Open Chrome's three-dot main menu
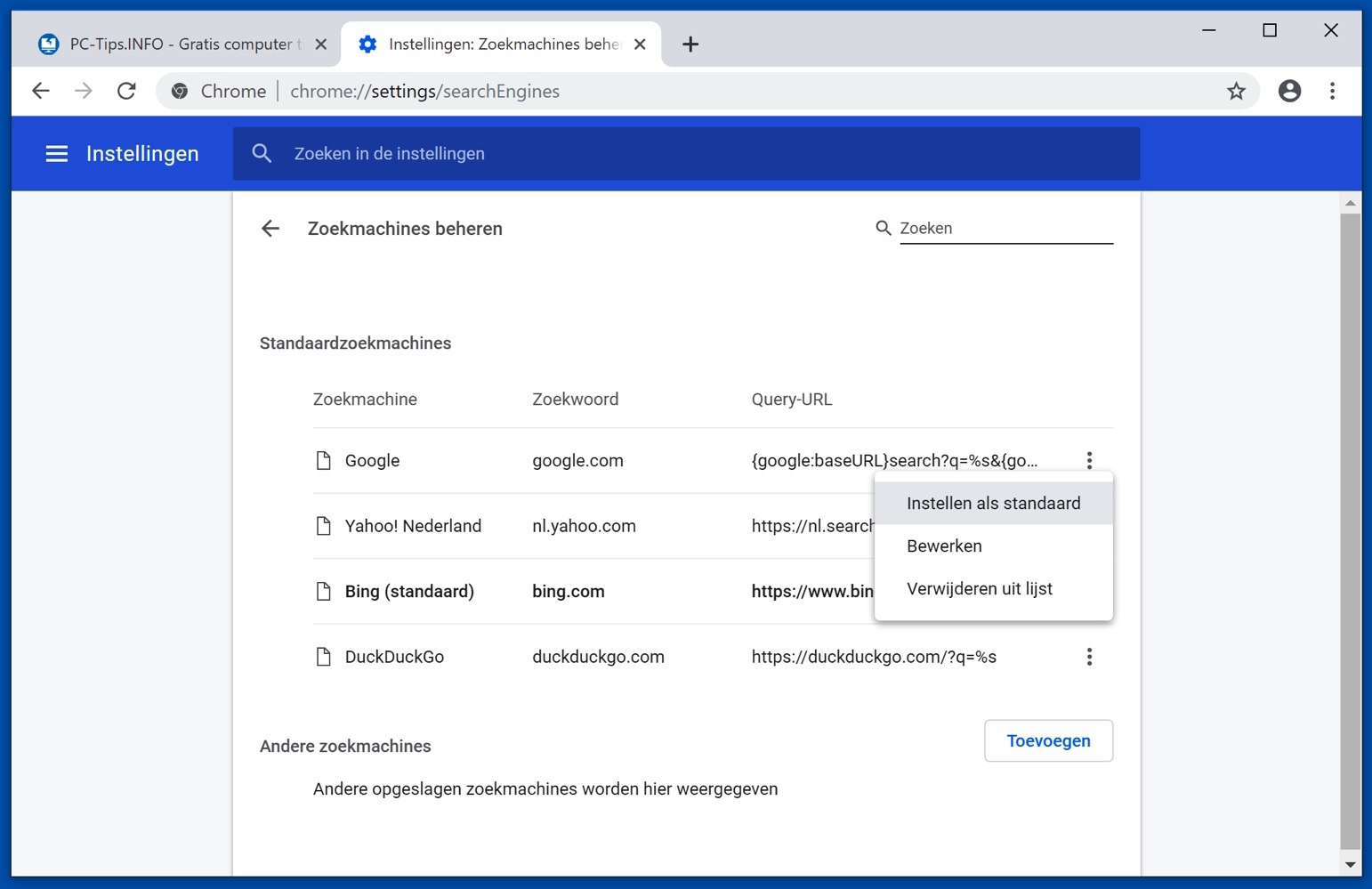Screen dimensions: 1372x889 1332,91
